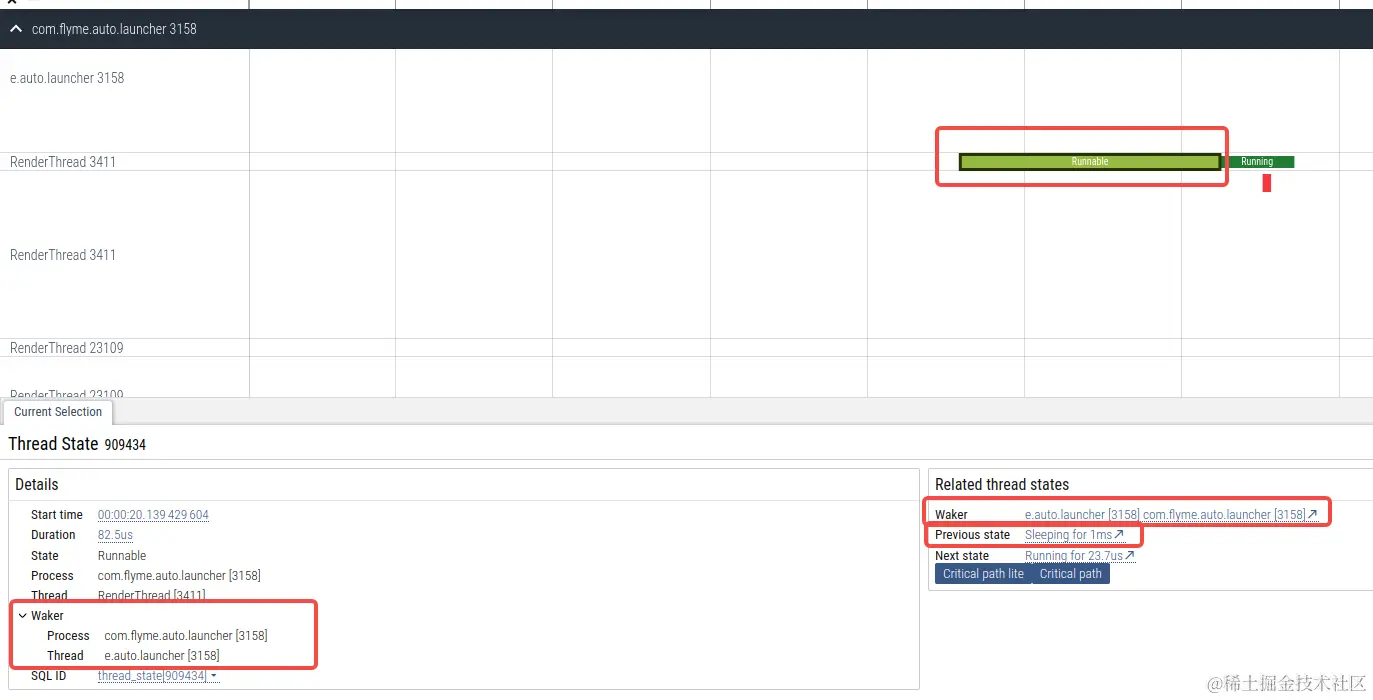The width and height of the screenshot is (1373, 700).
Task: Click the Critical path lite button
Action: [984, 574]
